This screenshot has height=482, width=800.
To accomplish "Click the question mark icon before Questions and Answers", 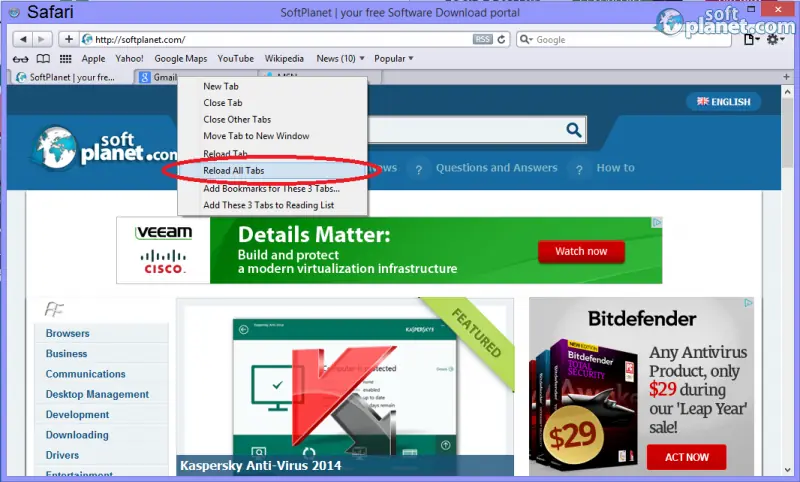I will pos(418,169).
